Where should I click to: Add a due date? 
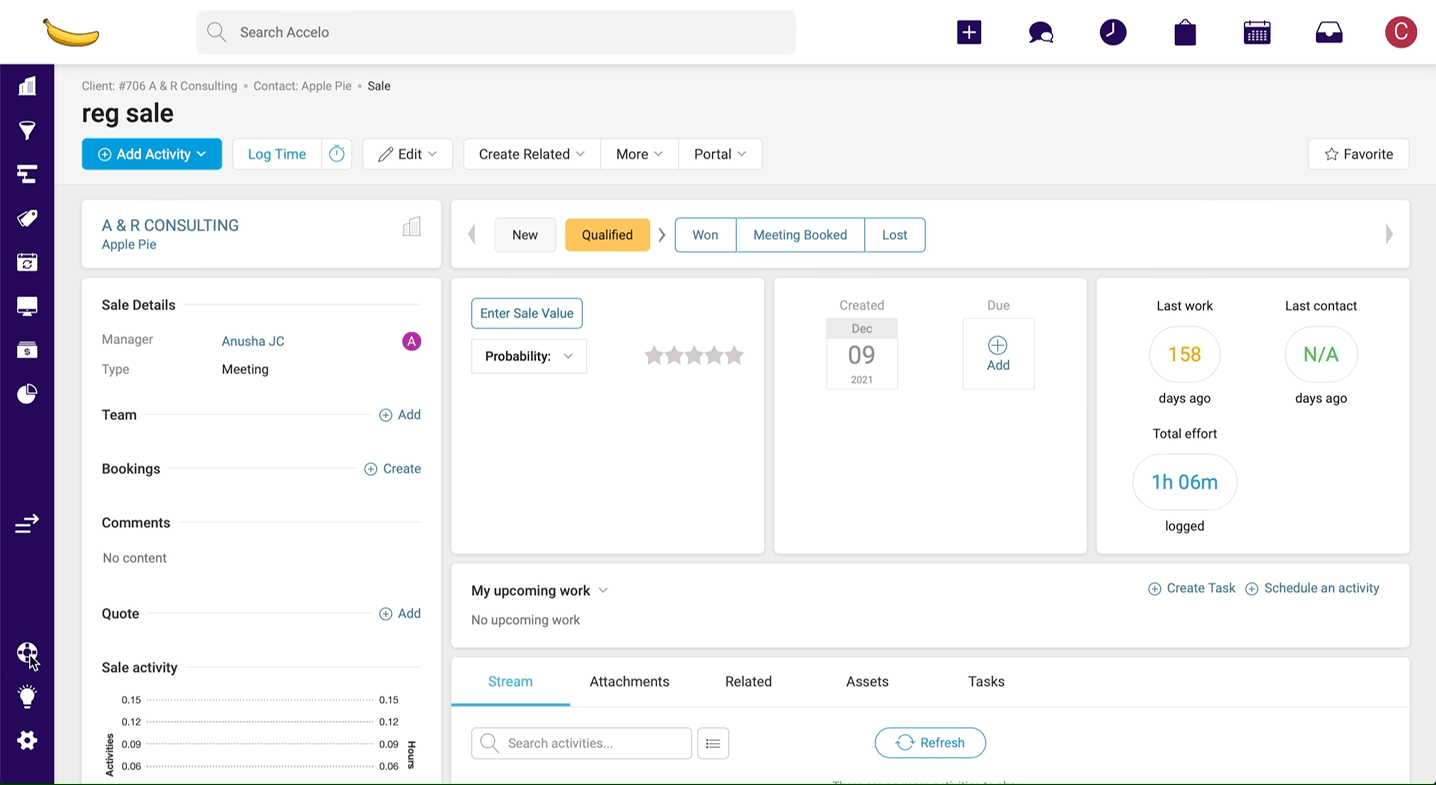click(x=998, y=354)
